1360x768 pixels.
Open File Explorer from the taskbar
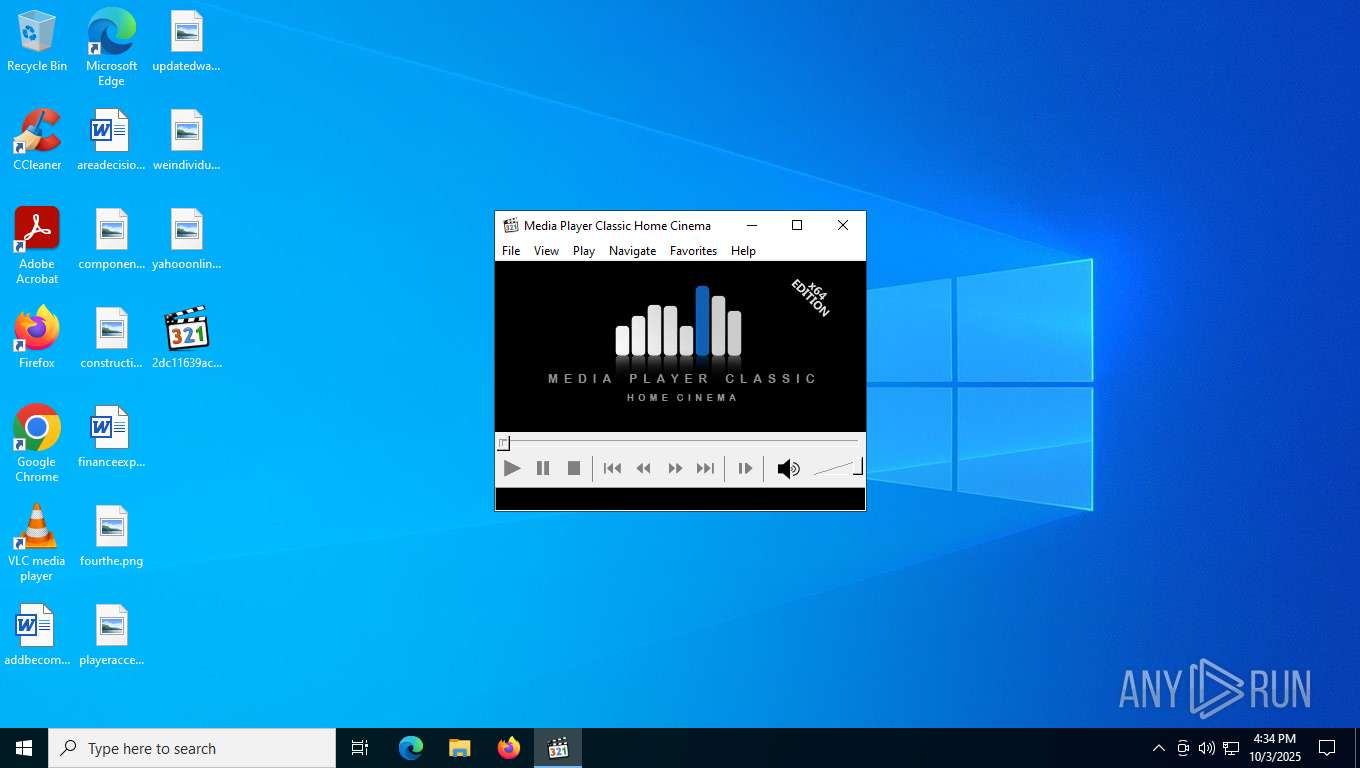460,748
